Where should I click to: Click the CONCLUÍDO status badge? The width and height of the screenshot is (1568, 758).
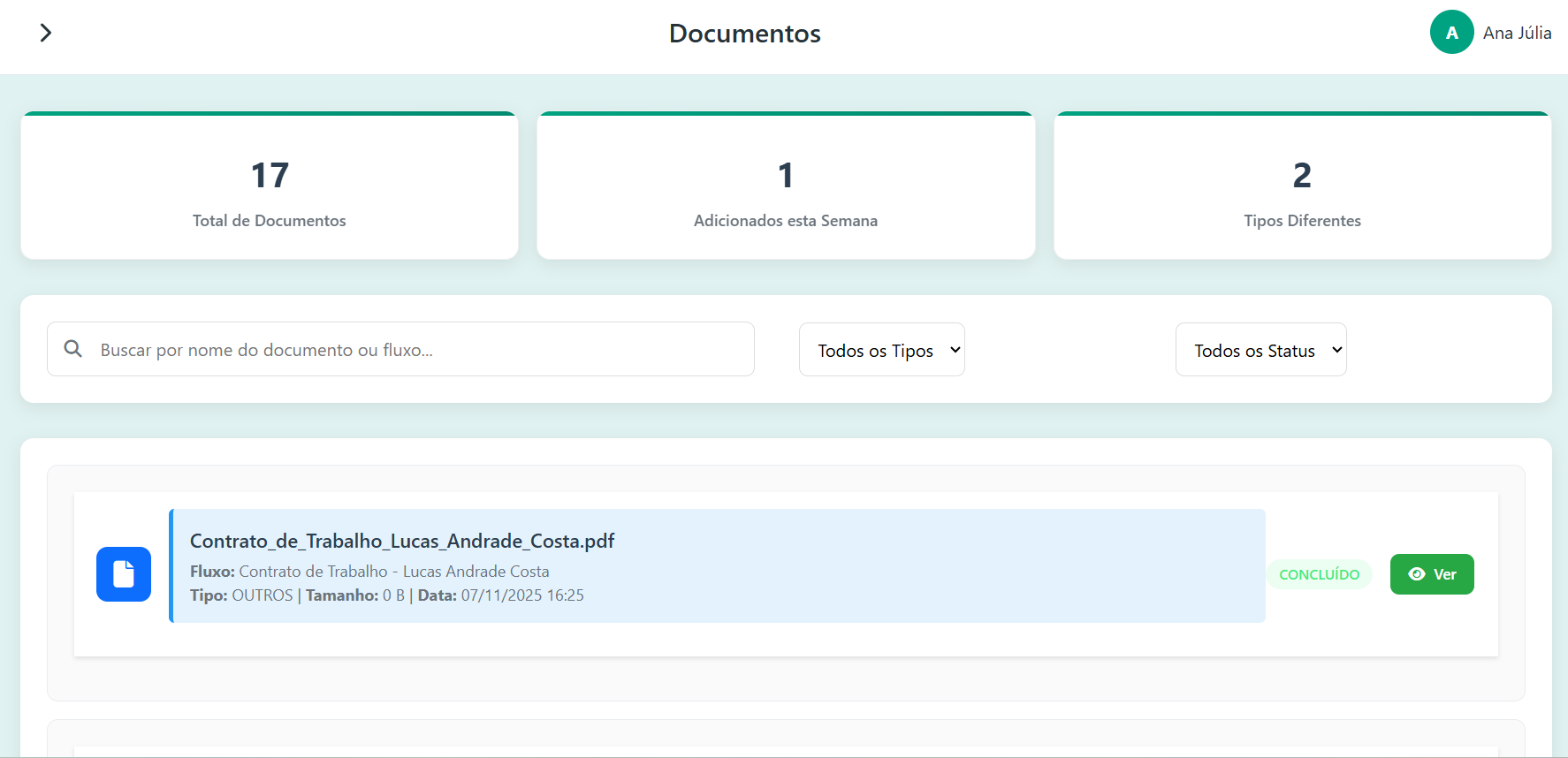(x=1319, y=574)
